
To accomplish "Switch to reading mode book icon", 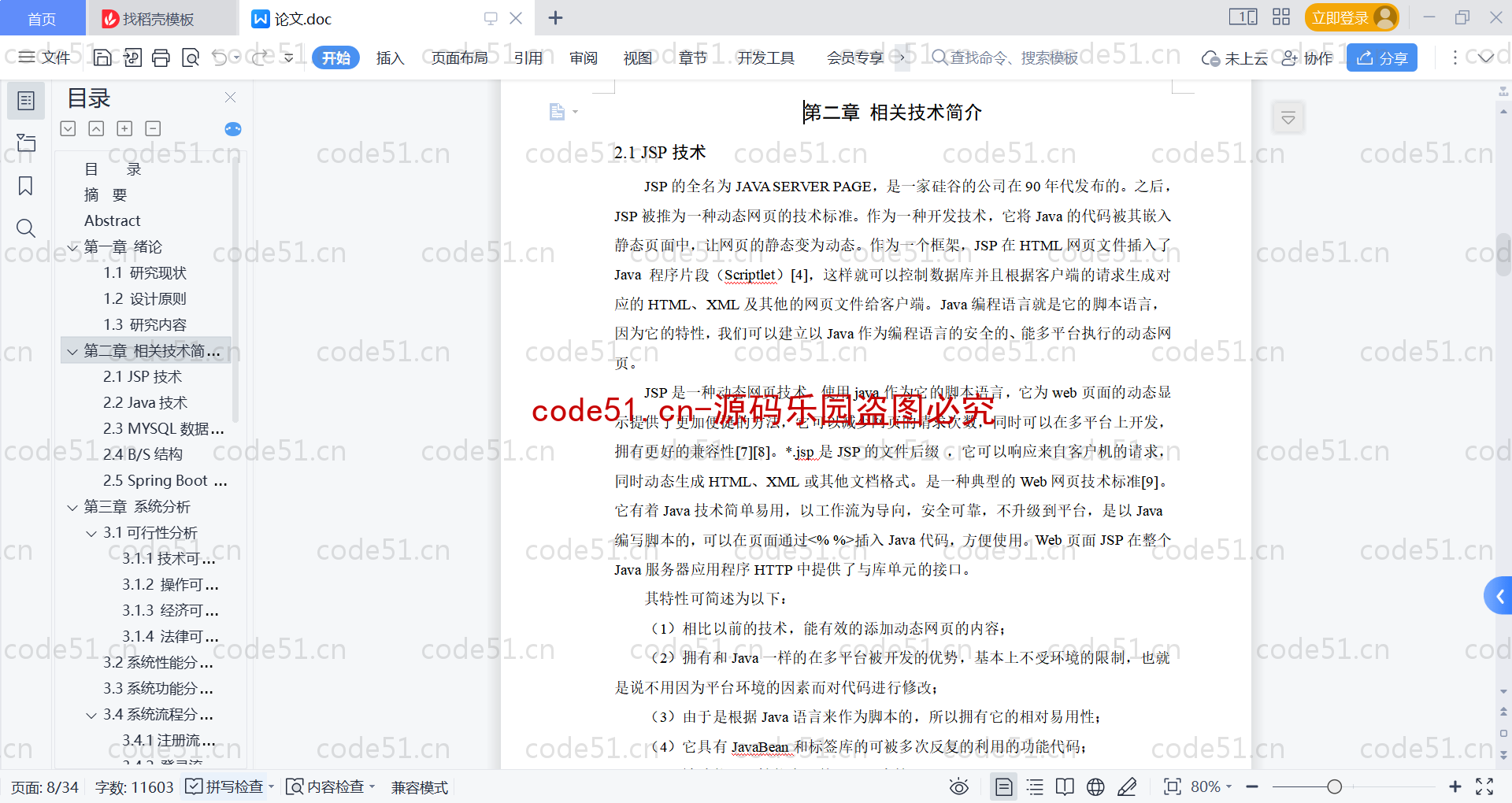I will [1065, 786].
